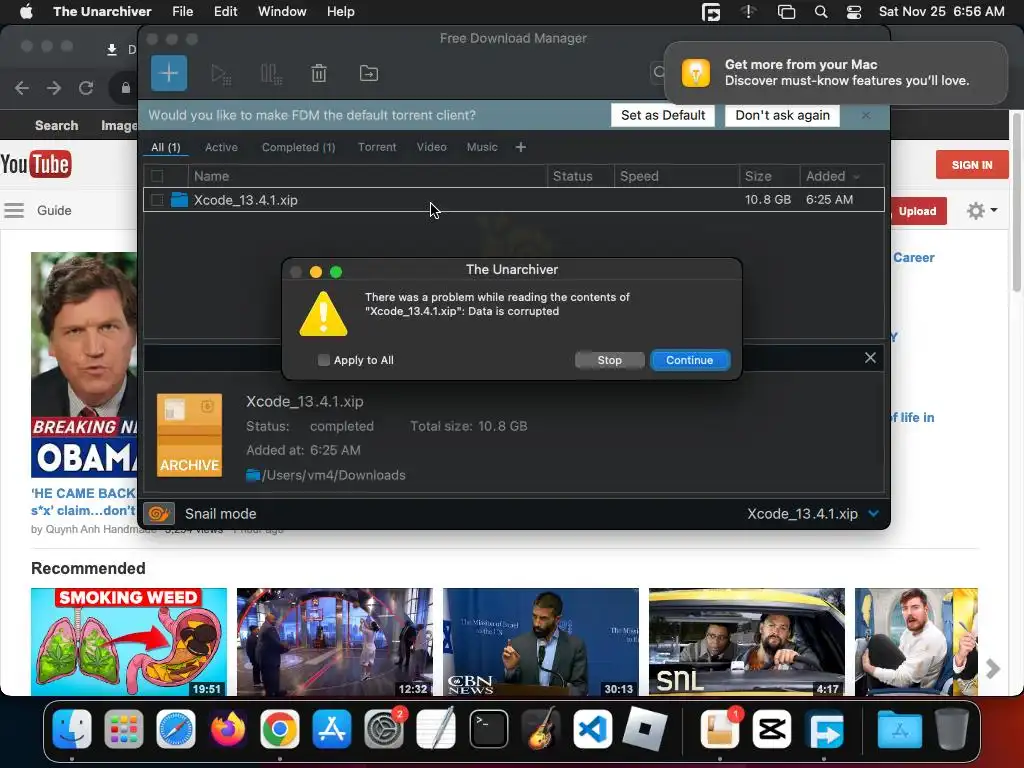
Task: Click the YouTube Upload button
Action: pyautogui.click(x=917, y=211)
